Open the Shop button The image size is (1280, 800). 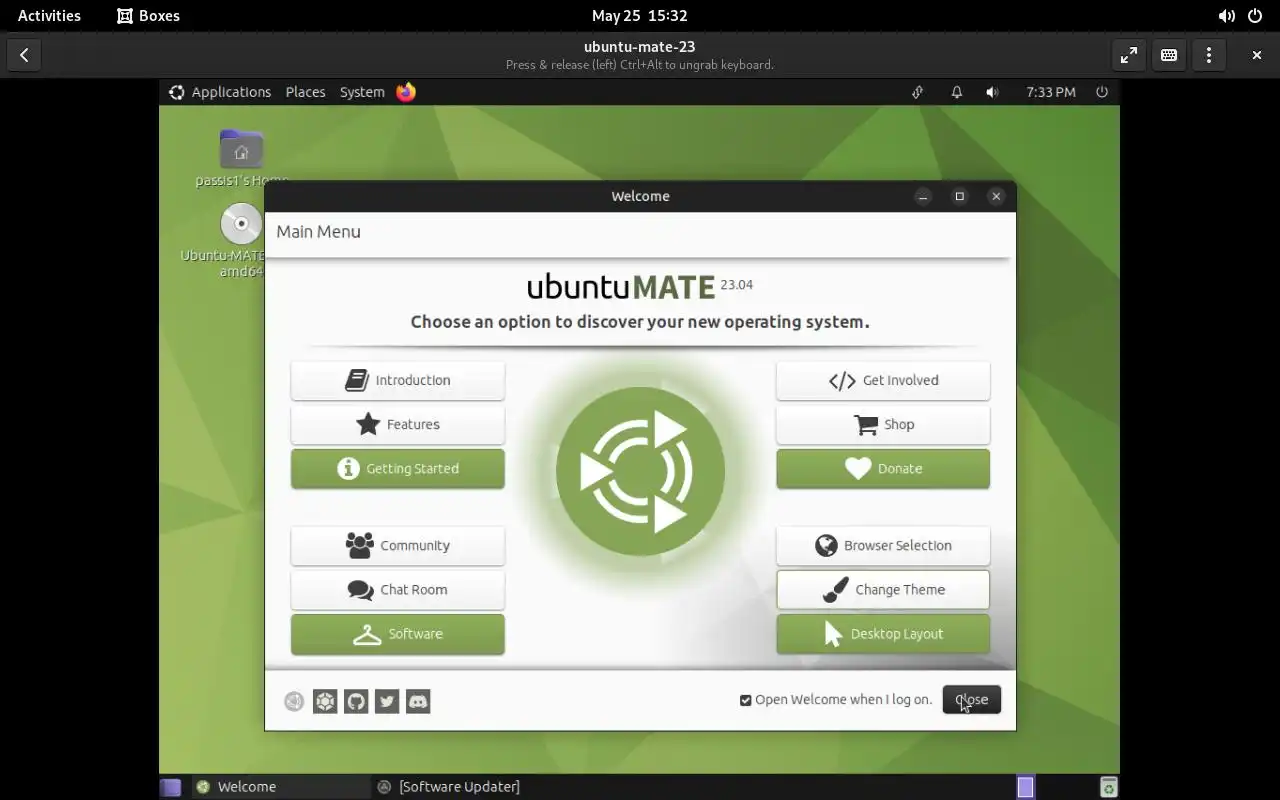click(883, 424)
